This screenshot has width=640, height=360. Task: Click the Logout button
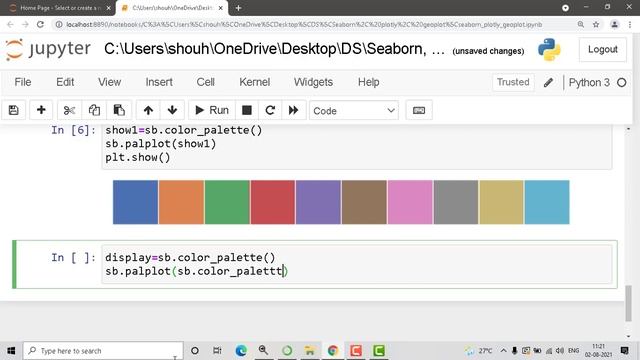602,49
